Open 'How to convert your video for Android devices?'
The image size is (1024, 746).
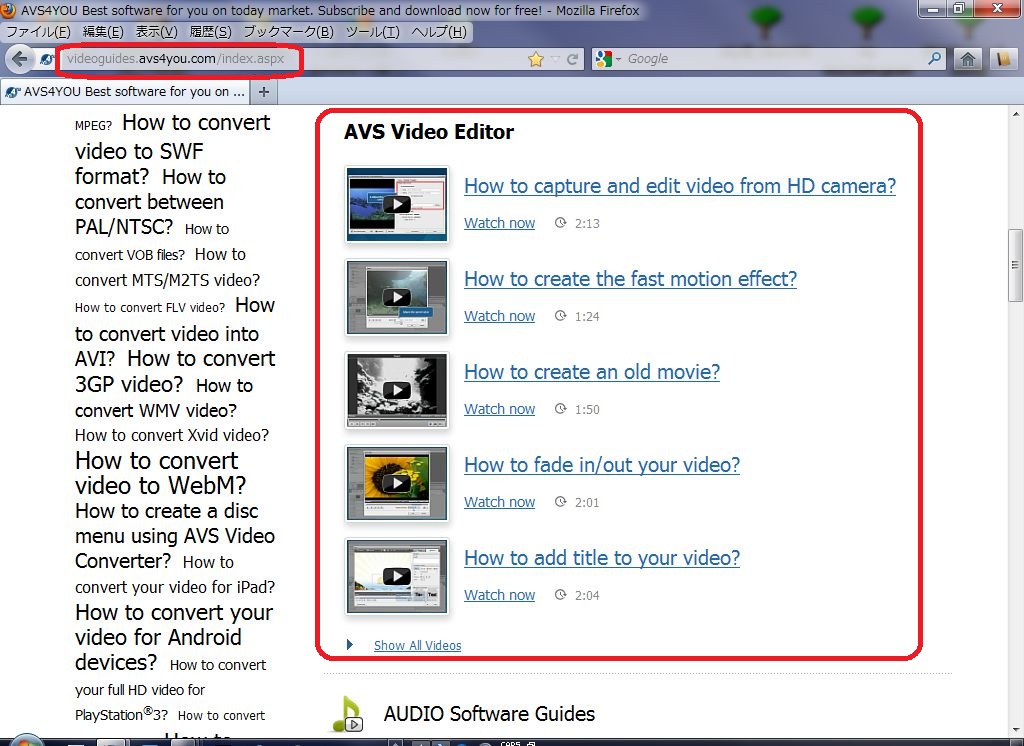174,637
